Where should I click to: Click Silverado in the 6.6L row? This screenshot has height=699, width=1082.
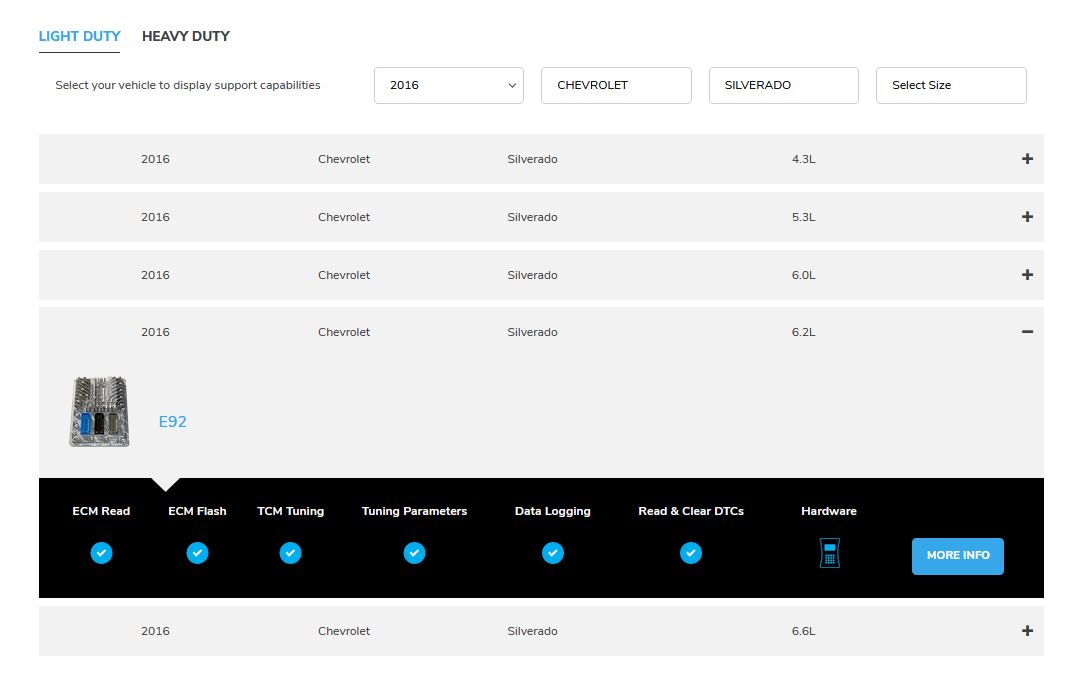click(532, 631)
